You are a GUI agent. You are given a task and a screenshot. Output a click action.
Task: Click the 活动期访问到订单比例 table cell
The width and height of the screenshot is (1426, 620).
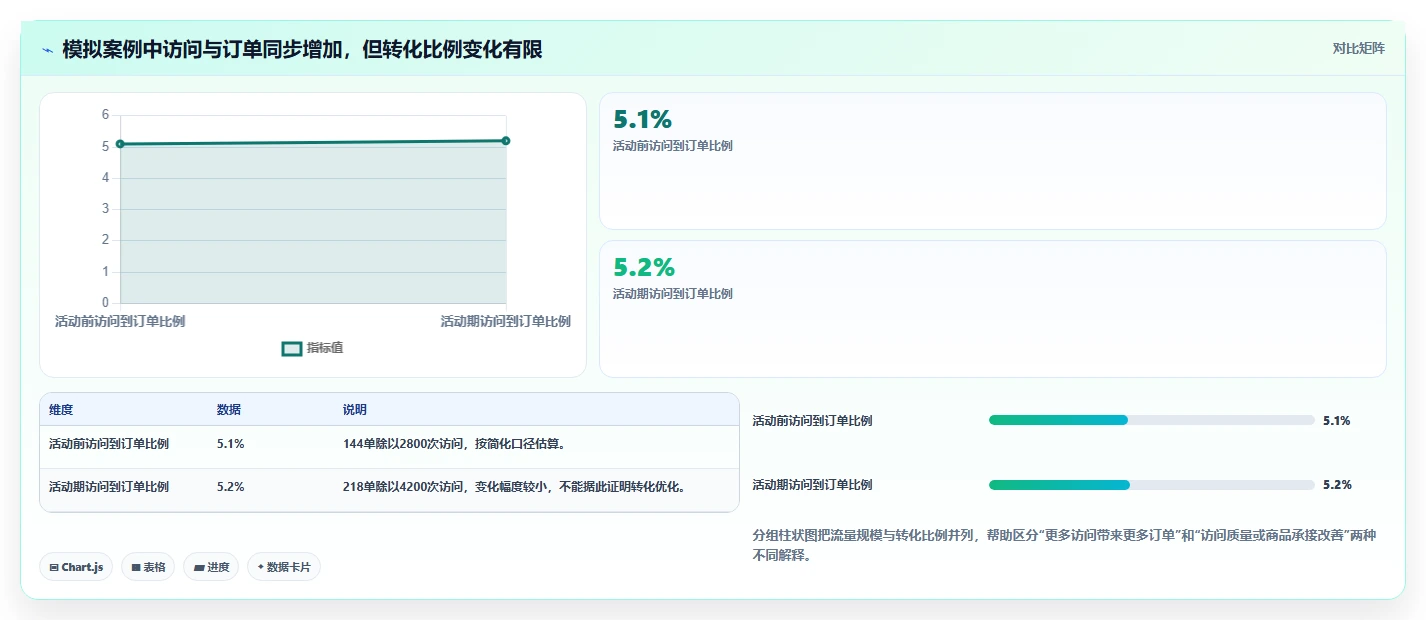pyautogui.click(x=109, y=487)
